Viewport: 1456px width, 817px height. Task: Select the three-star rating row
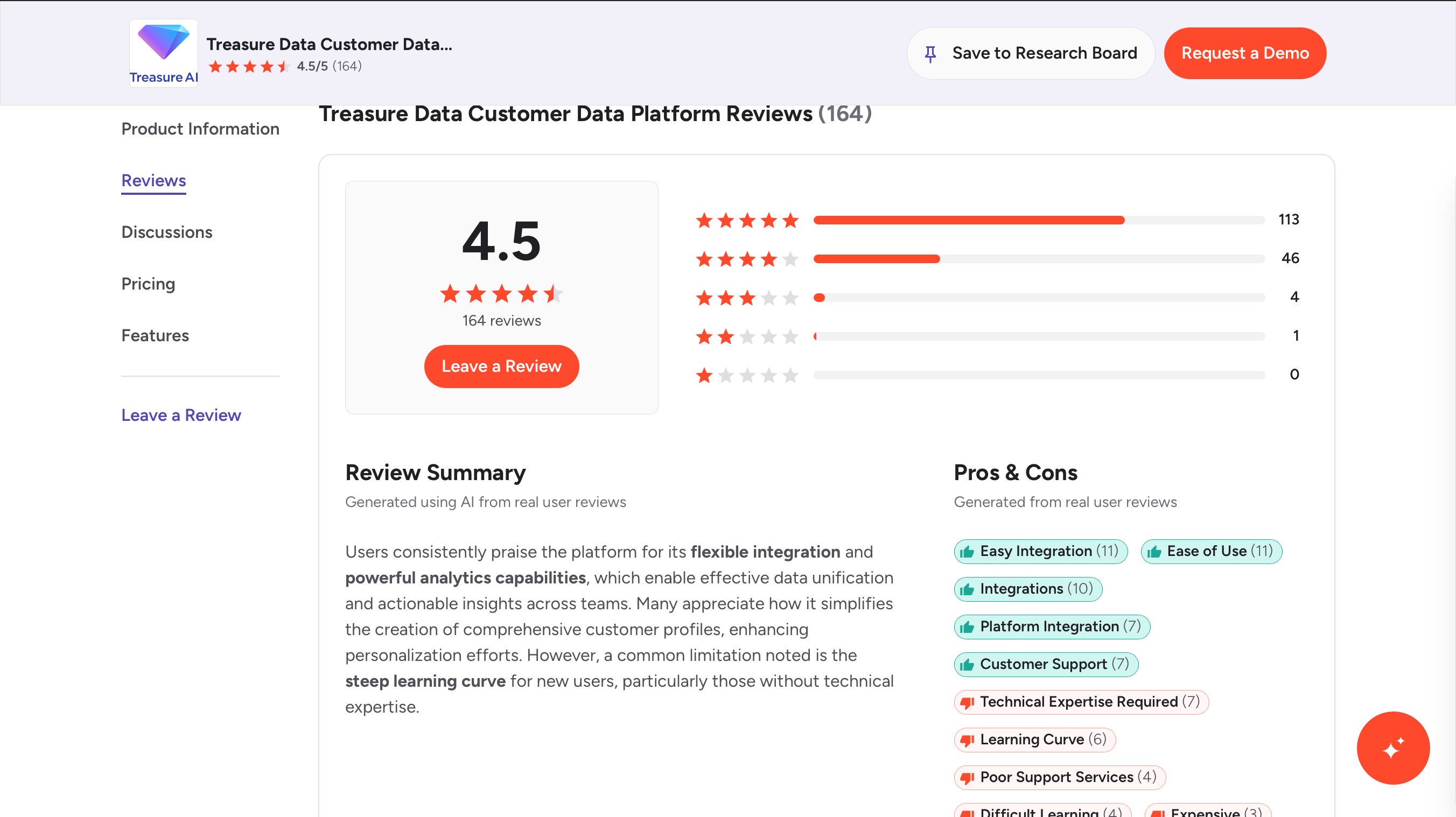coord(997,297)
